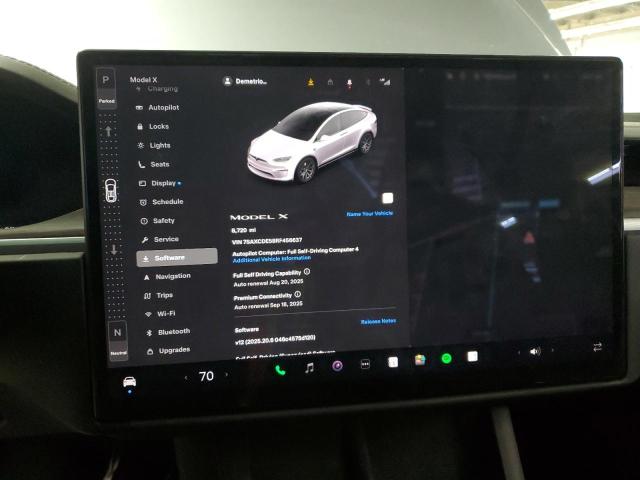The image size is (640, 480).
Task: Open the music note media app
Action: click(x=309, y=368)
